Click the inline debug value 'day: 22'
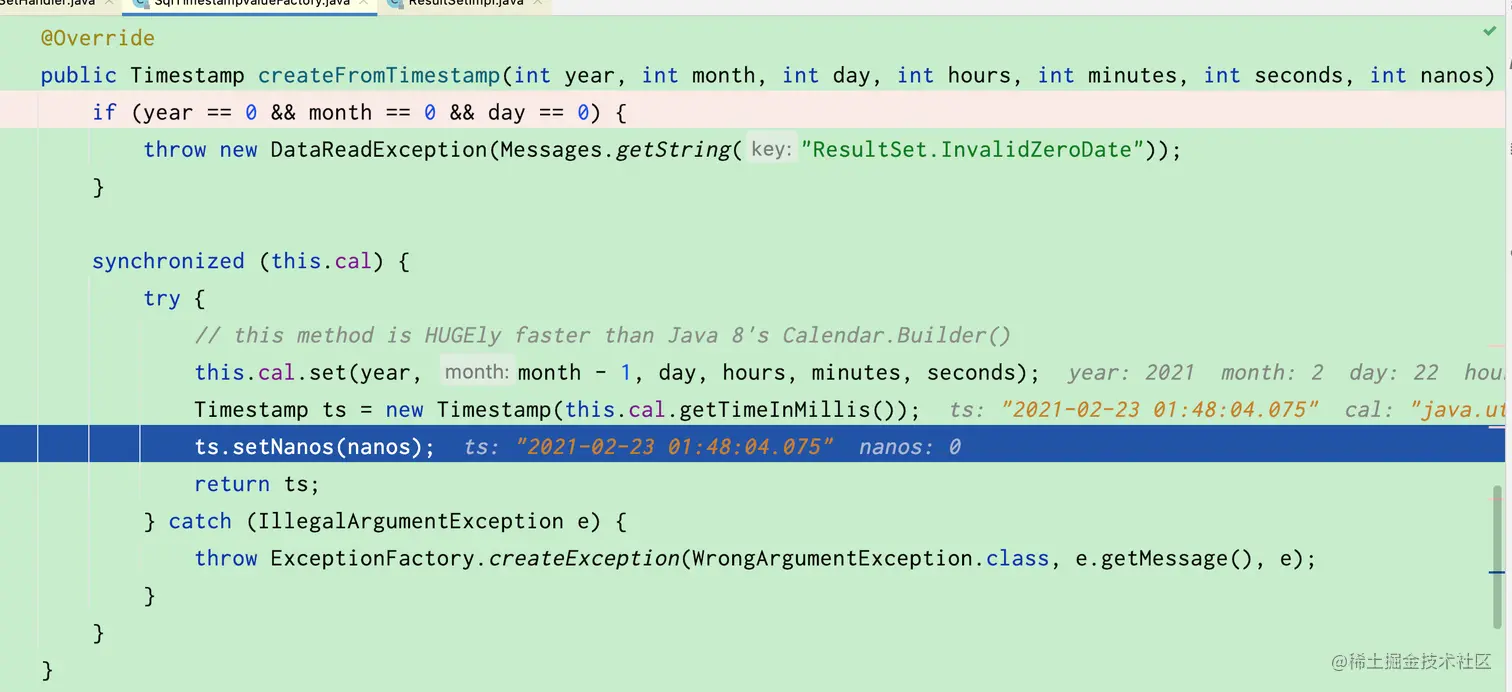 pyautogui.click(x=1393, y=372)
